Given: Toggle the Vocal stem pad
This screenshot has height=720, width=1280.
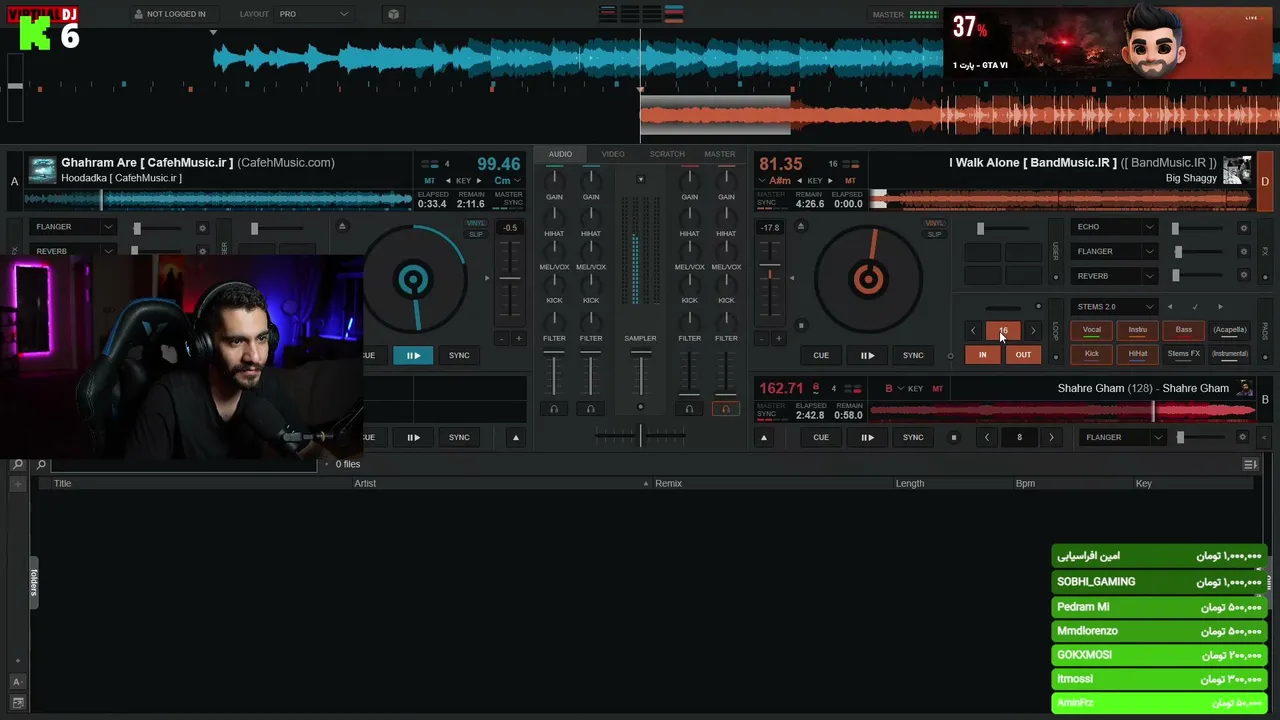Looking at the screenshot, I should pyautogui.click(x=1091, y=330).
